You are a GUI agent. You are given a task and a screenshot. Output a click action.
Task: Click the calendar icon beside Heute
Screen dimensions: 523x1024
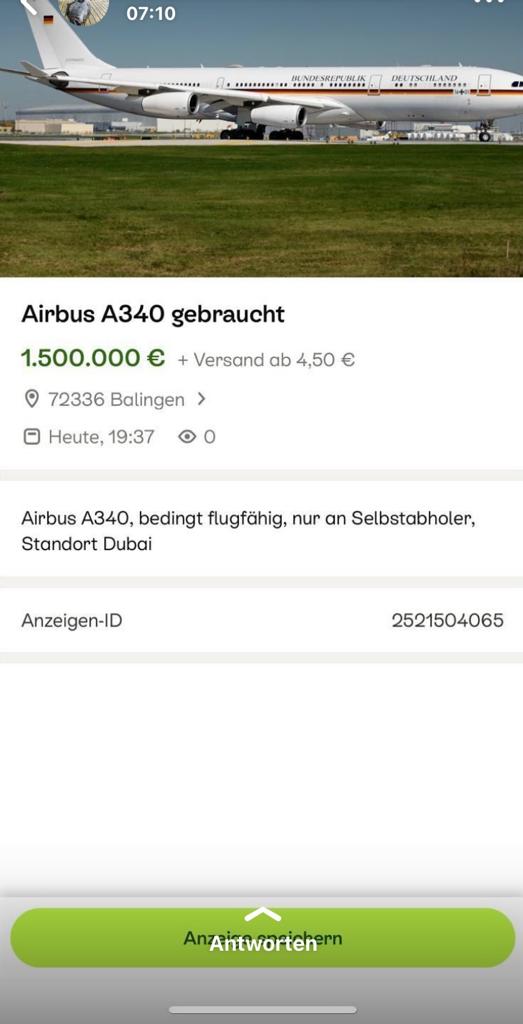(31, 436)
